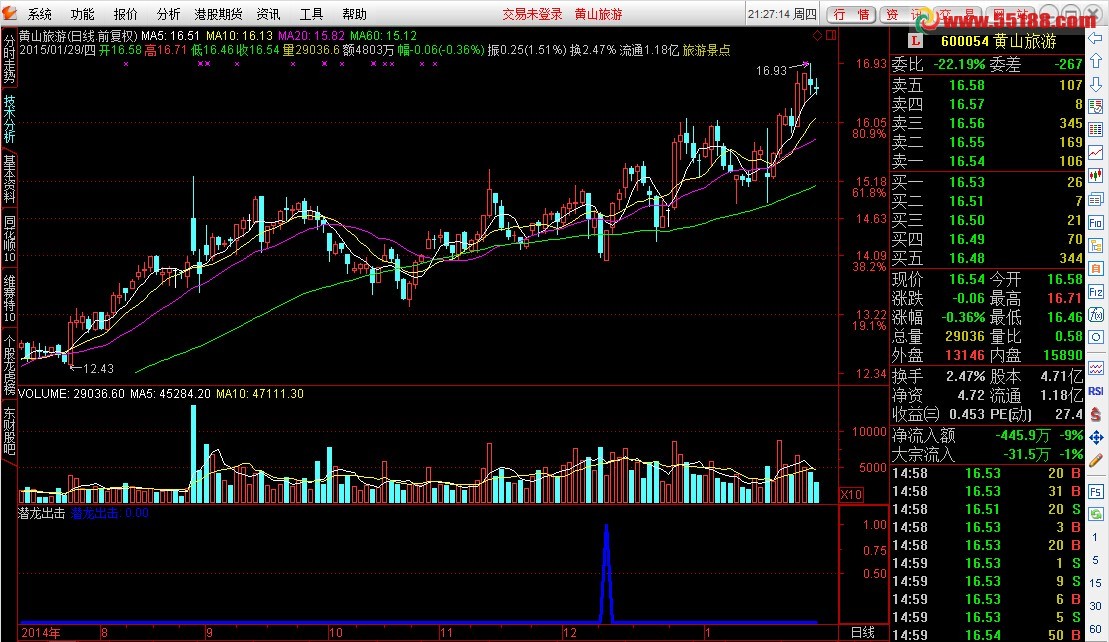Viewport: 1109px width, 642px height.
Task: Open the 功能 menu
Action: [83, 14]
